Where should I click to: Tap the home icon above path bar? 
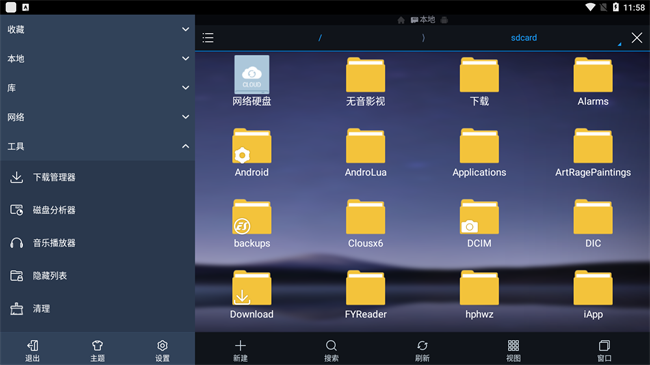click(x=401, y=20)
